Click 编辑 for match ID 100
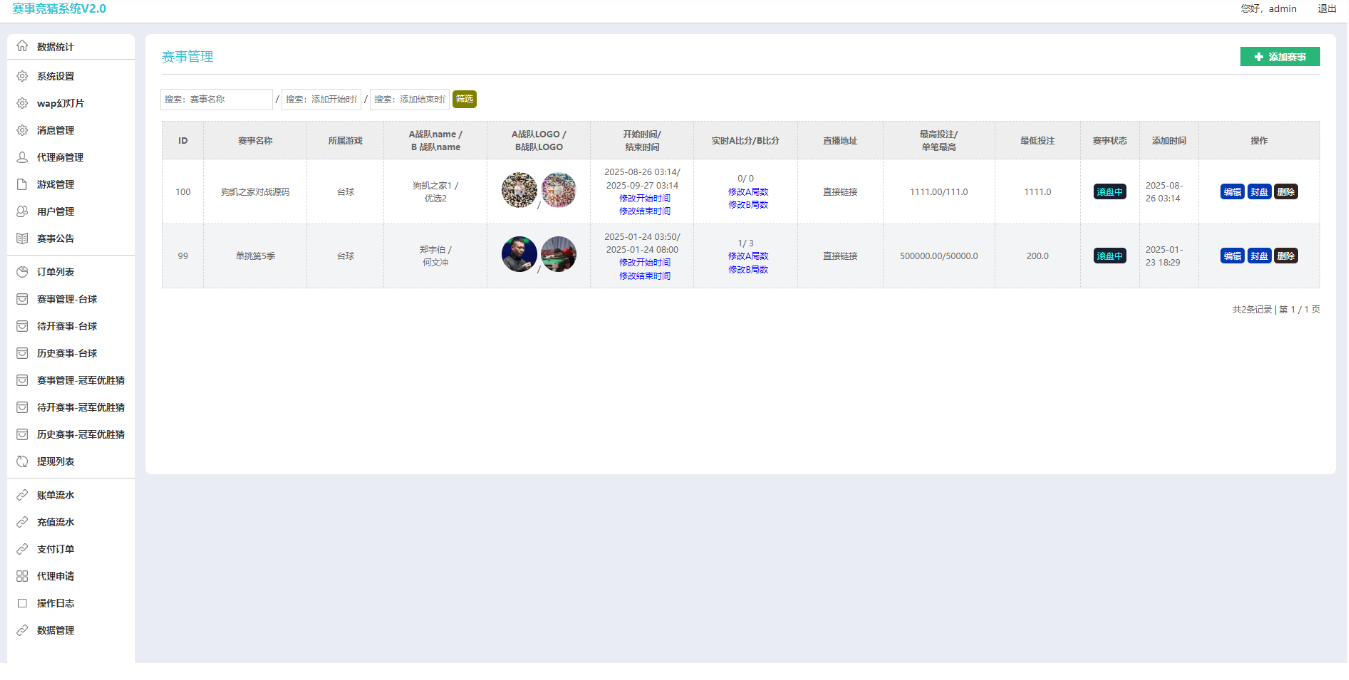1349x680 pixels. click(1232, 192)
